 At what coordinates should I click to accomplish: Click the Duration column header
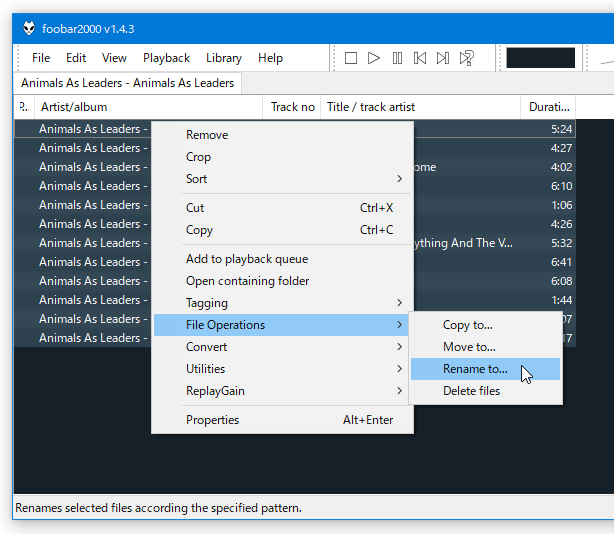point(548,107)
